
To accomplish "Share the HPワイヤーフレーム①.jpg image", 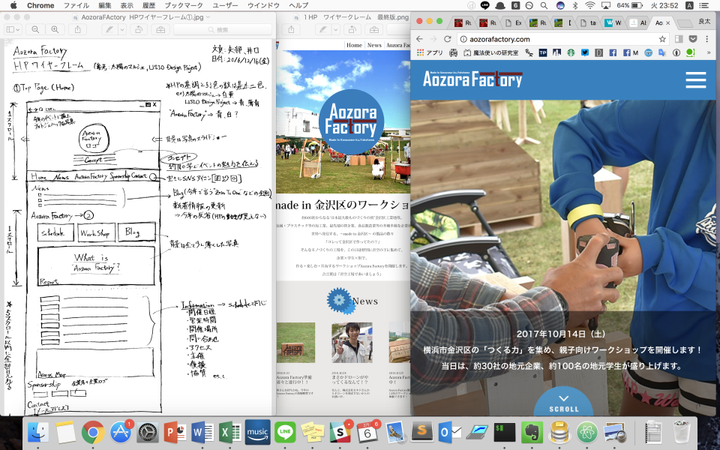I will 78,29.
